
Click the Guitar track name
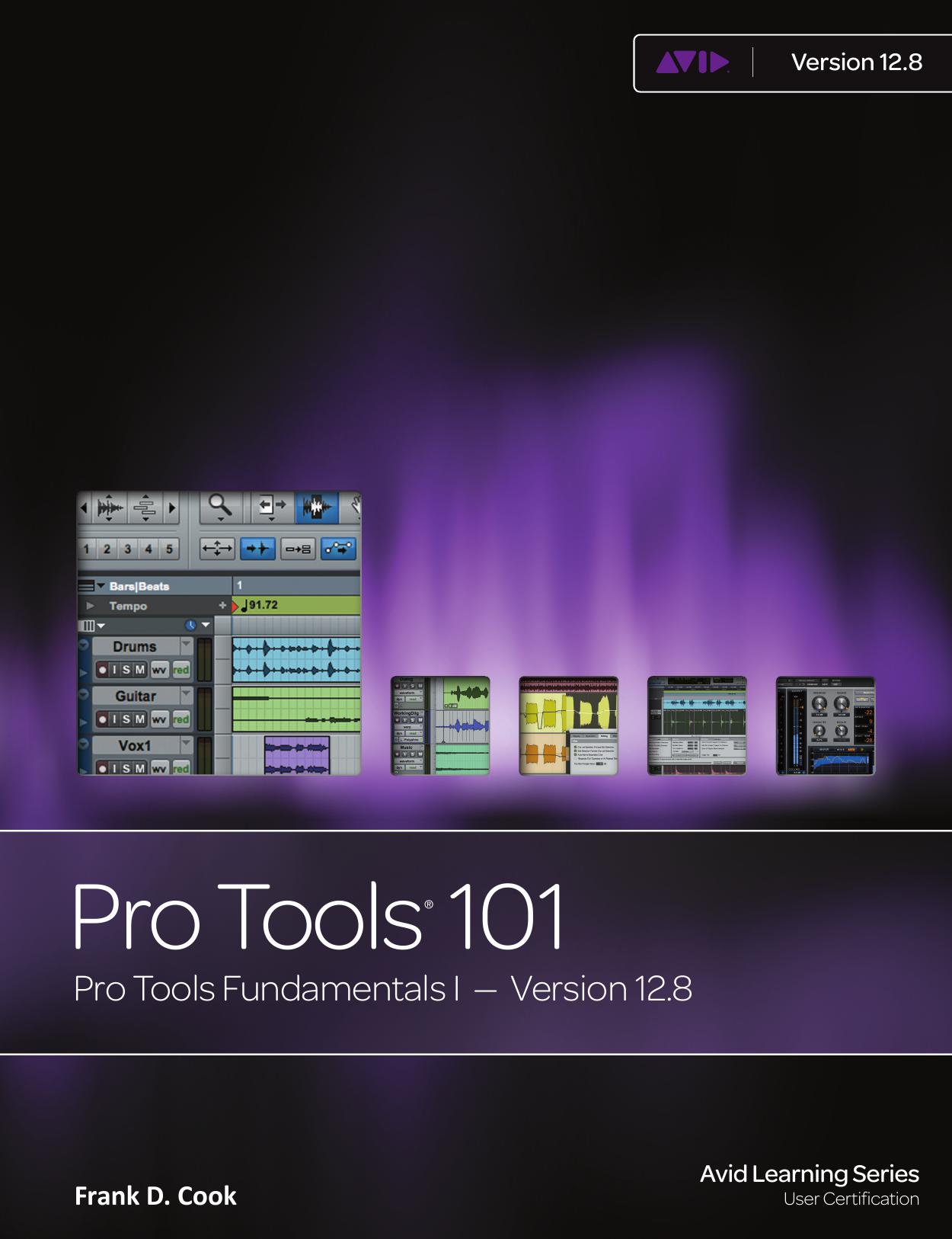point(136,696)
